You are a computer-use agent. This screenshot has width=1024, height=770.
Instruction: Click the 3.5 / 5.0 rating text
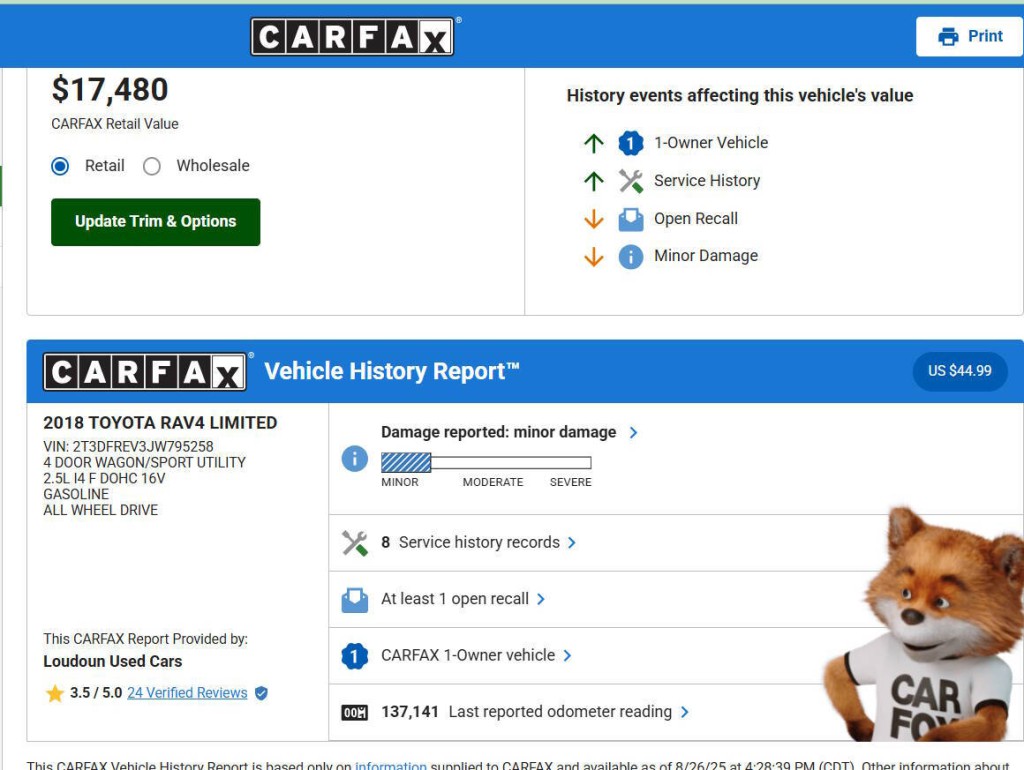pyautogui.click(x=96, y=693)
